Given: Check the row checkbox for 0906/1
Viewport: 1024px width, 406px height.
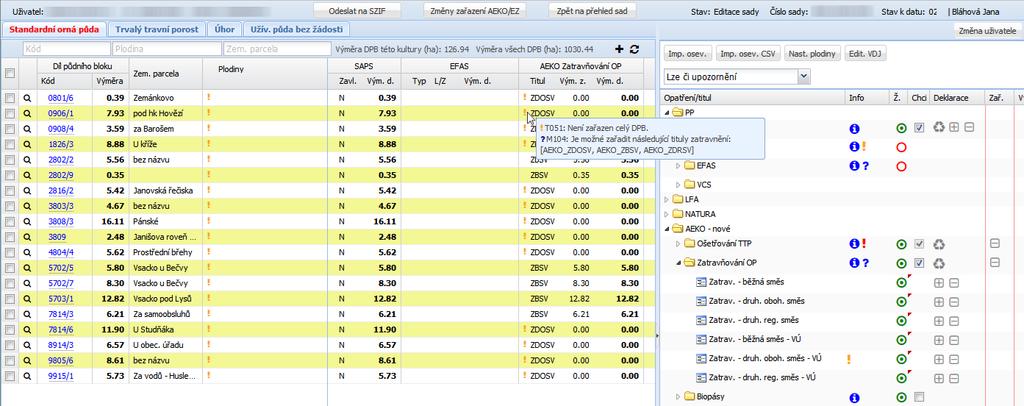Looking at the screenshot, I should pos(10,113).
